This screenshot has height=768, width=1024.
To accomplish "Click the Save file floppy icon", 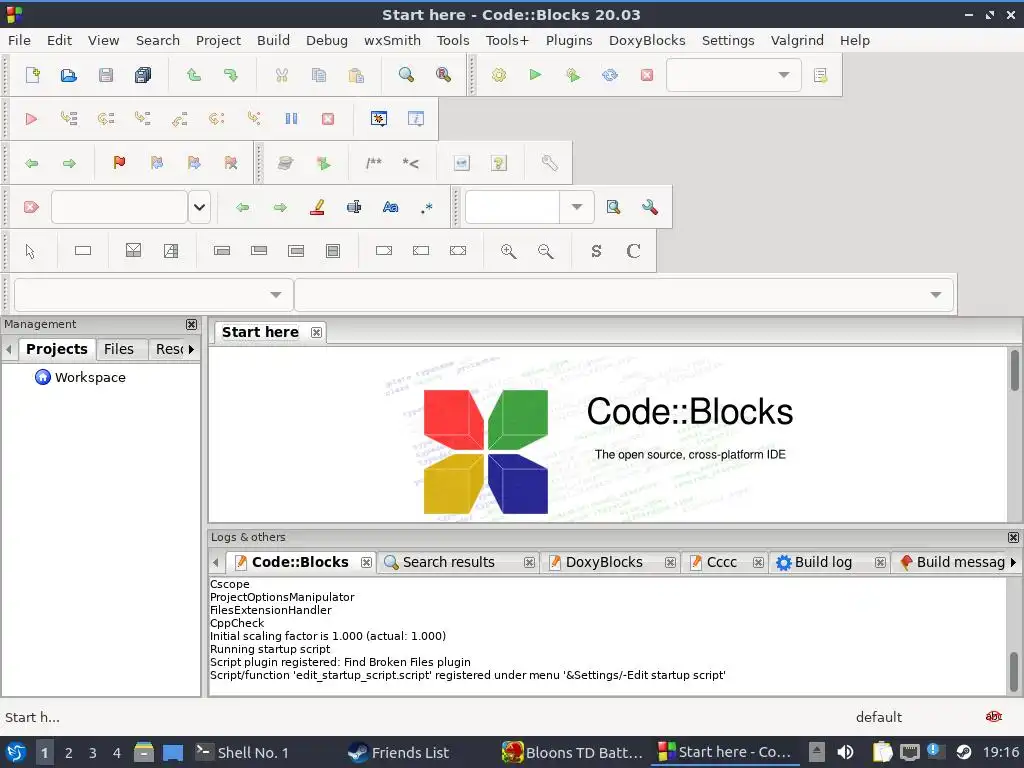I will pos(106,75).
